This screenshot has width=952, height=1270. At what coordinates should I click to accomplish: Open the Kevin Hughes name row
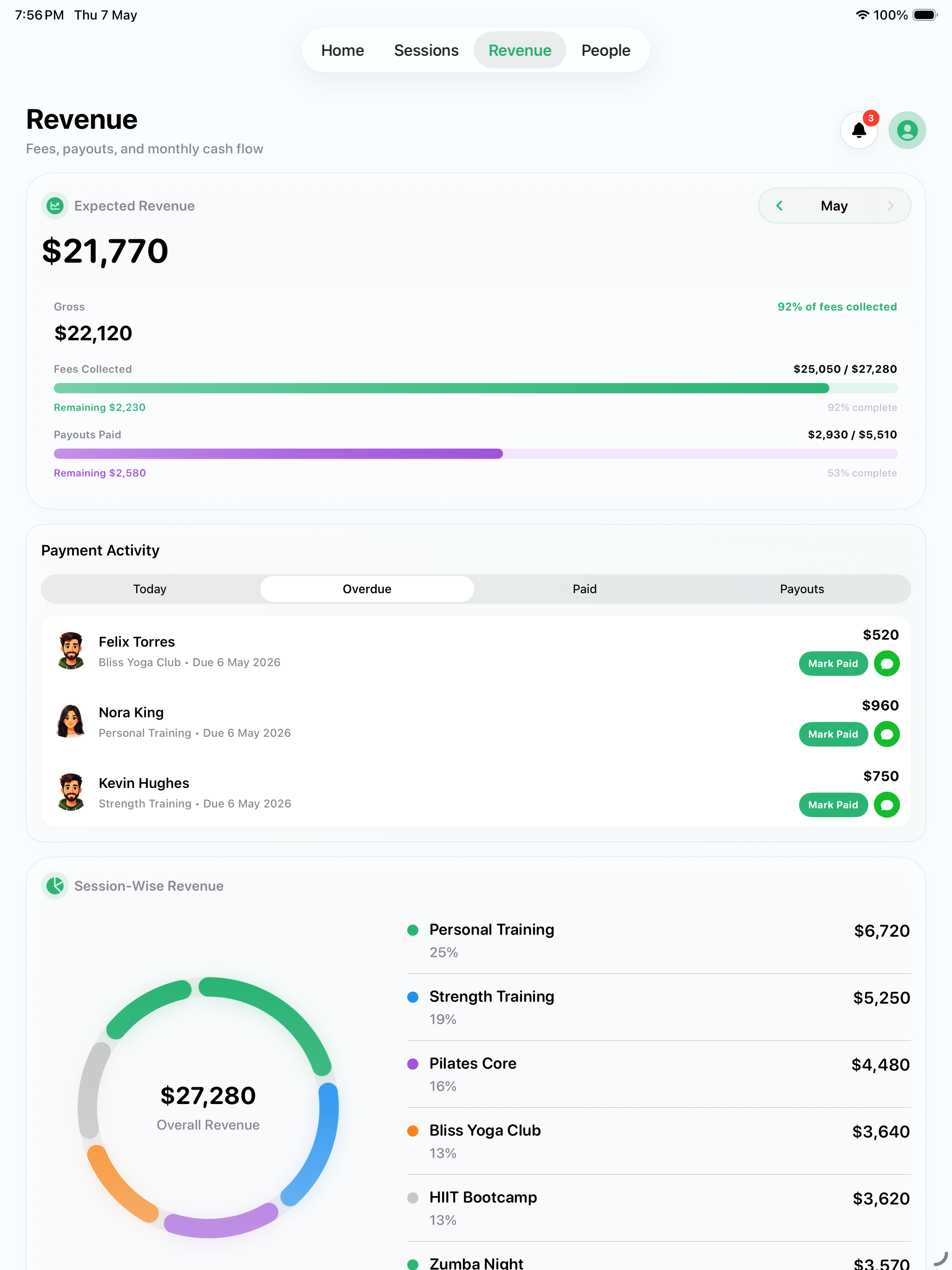pyautogui.click(x=476, y=793)
